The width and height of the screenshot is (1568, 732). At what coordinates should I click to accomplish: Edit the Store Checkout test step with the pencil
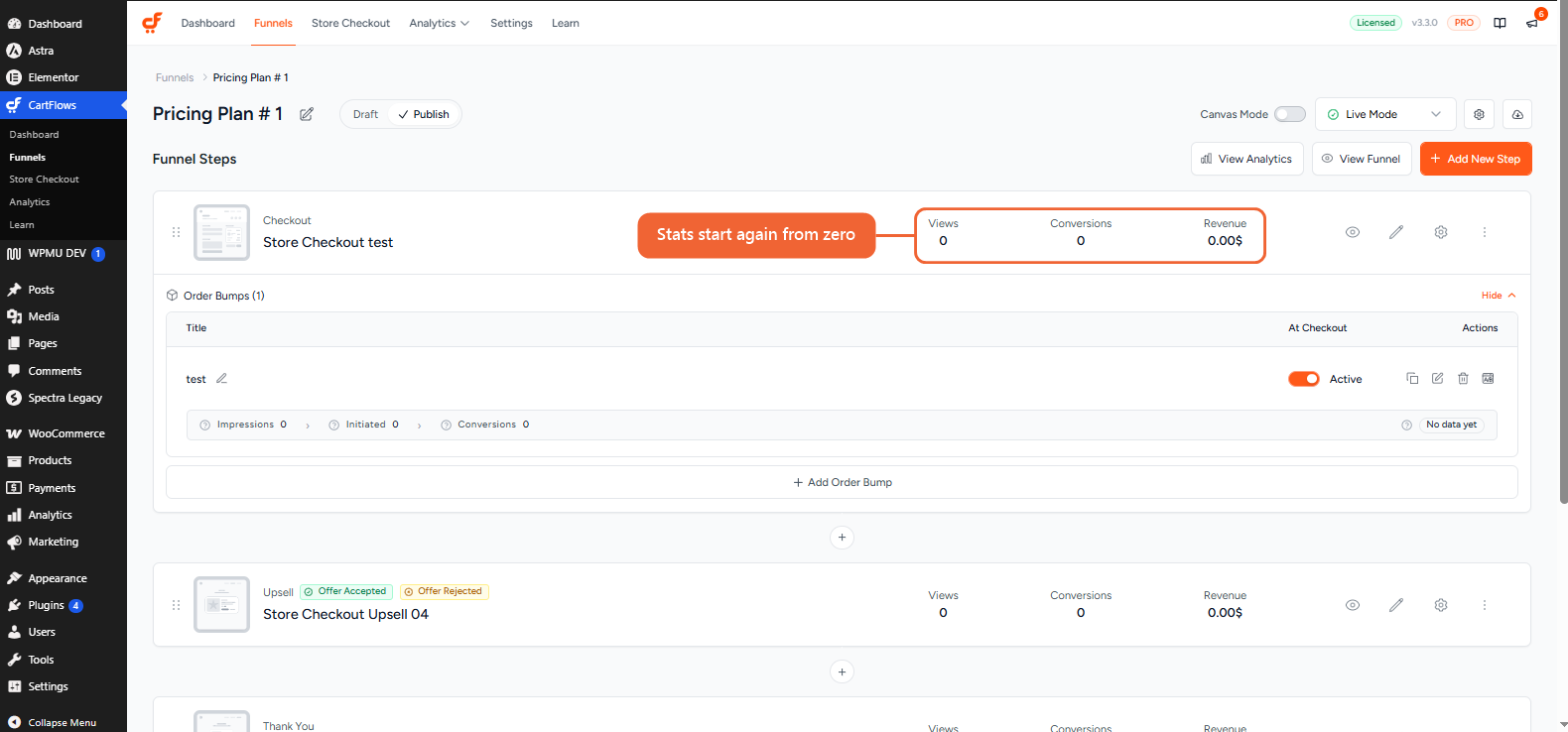(x=1396, y=232)
